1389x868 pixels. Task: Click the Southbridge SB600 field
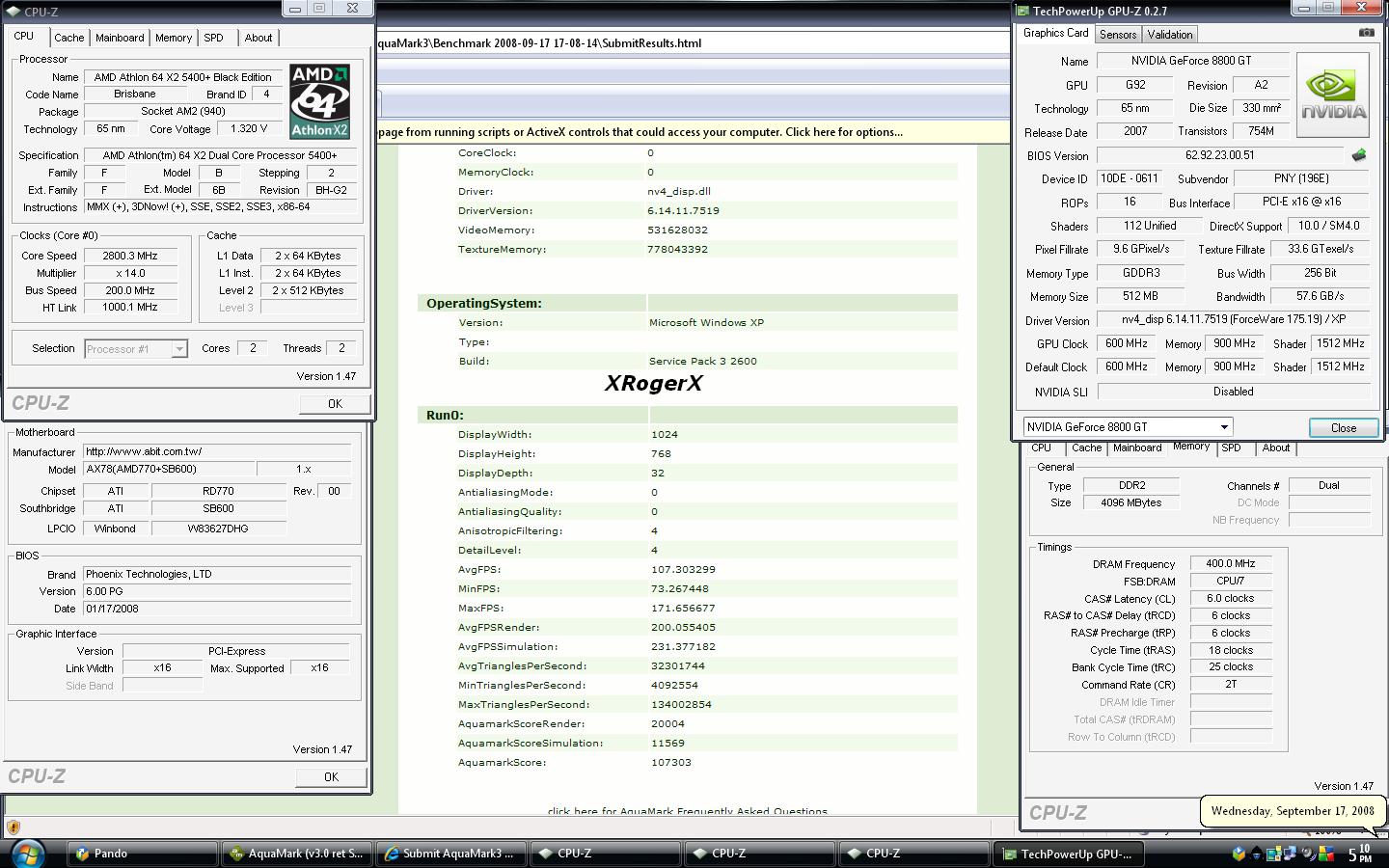219,508
